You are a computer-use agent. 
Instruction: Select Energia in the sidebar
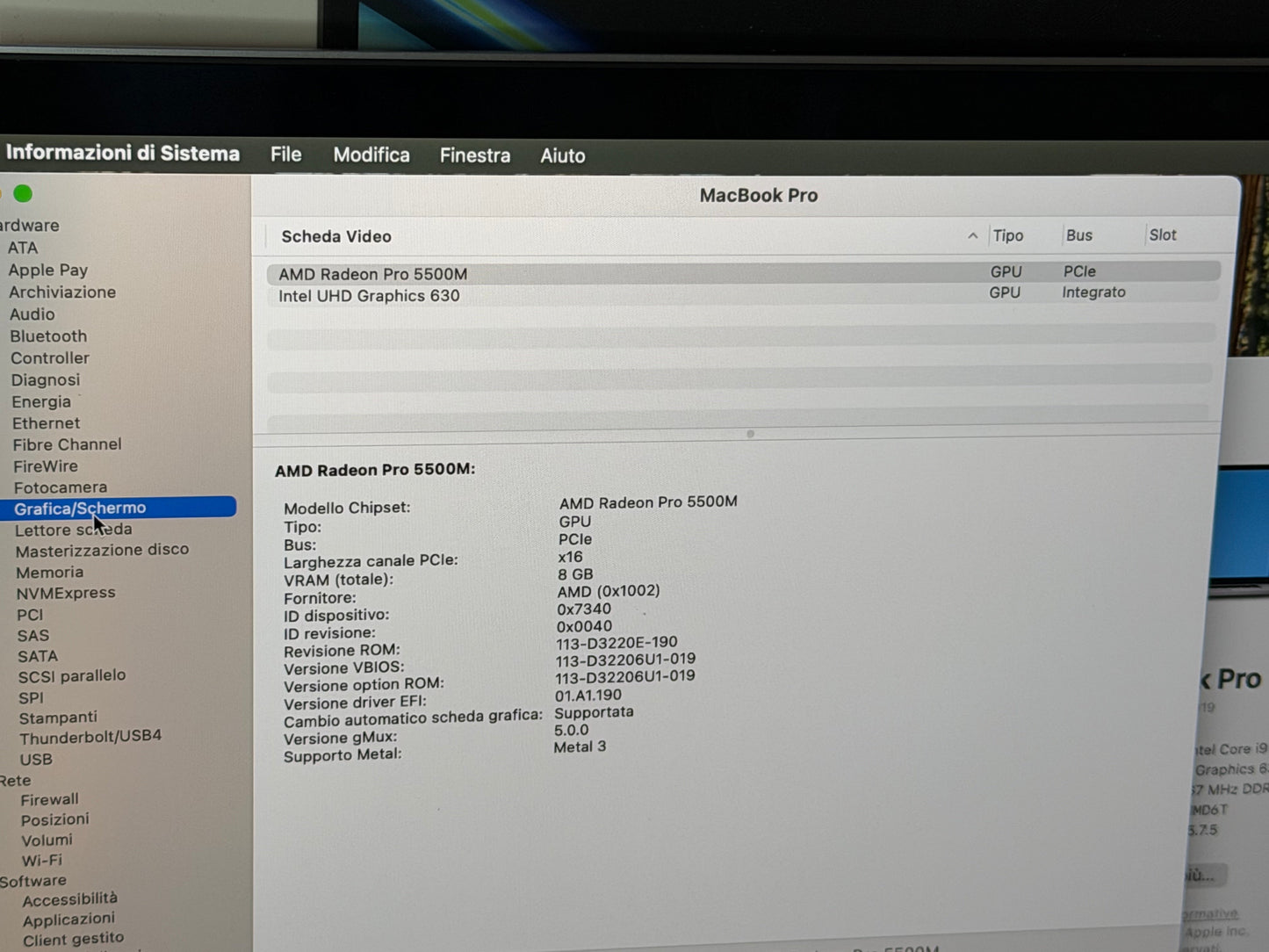point(41,402)
